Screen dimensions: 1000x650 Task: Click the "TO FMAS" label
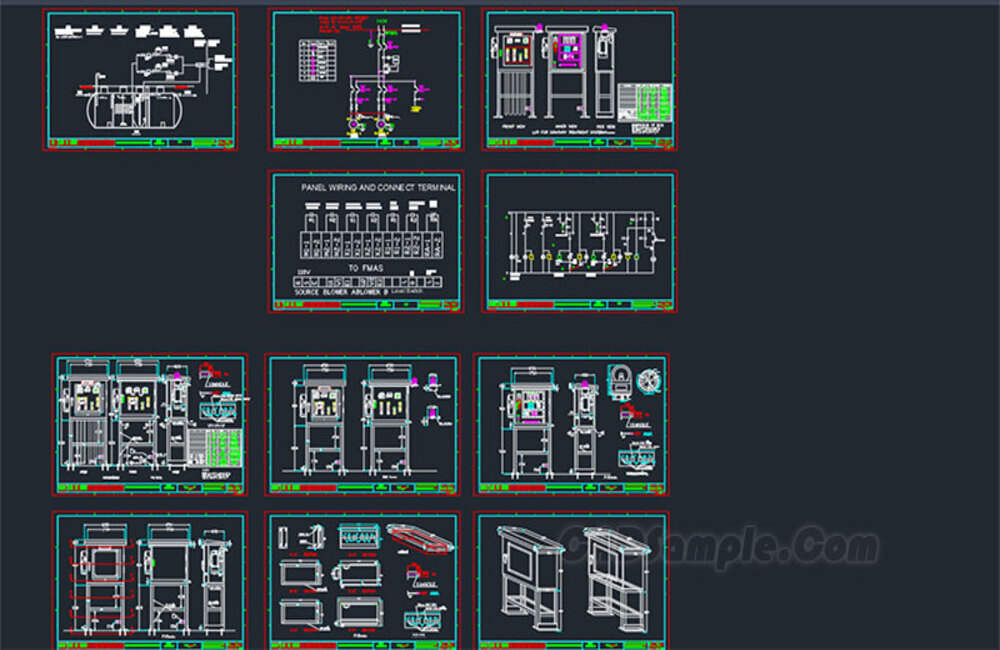click(x=365, y=268)
